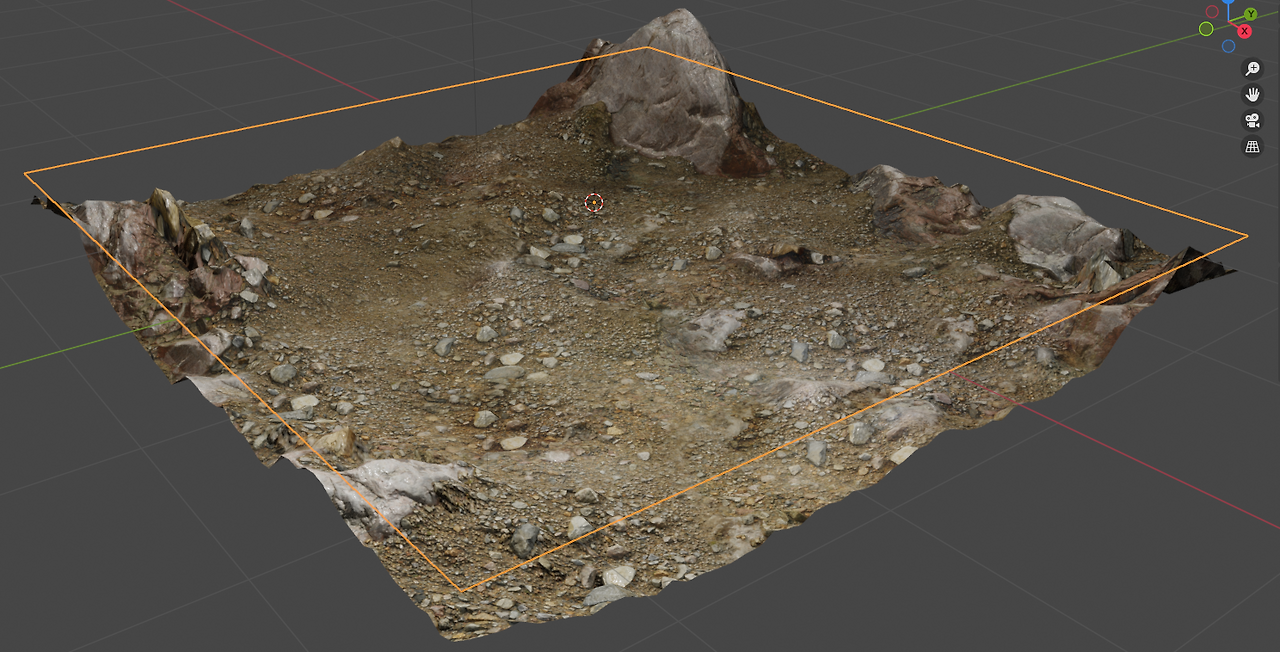The image size is (1280, 652).
Task: Toggle orthographic projection with the grid icon
Action: click(1250, 146)
